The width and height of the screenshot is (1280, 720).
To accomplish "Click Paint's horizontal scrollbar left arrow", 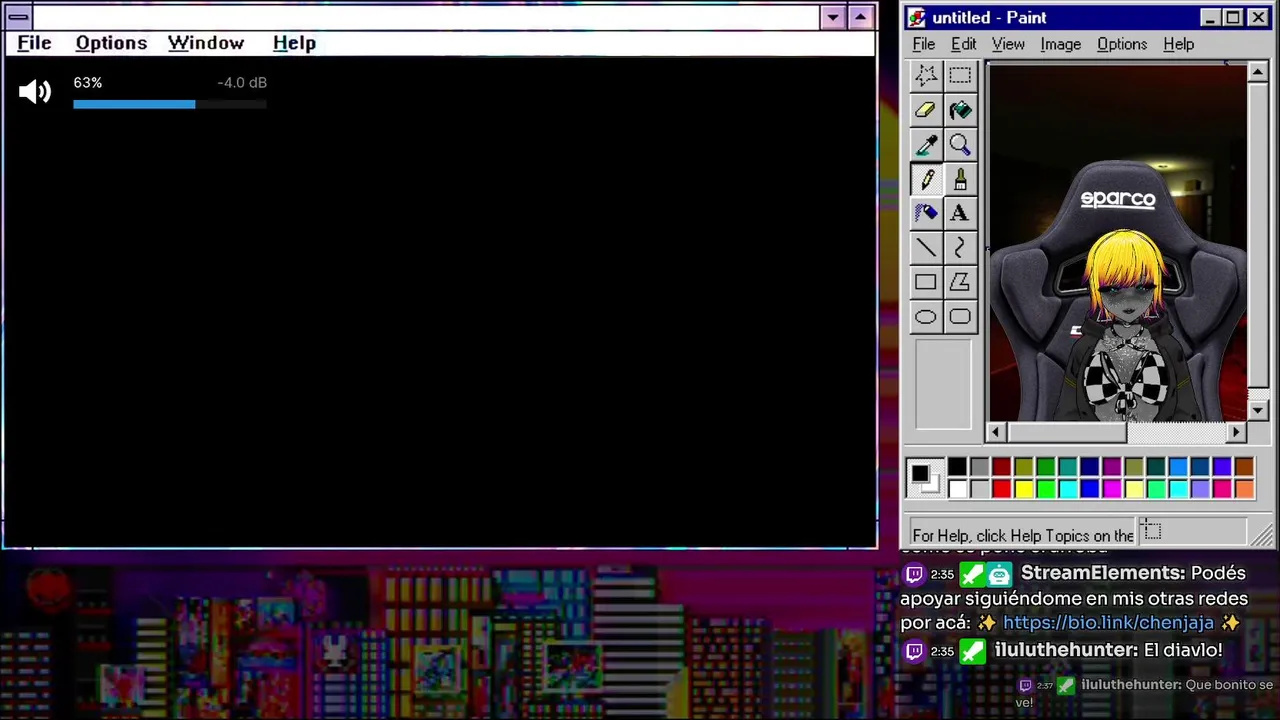I will tap(995, 432).
